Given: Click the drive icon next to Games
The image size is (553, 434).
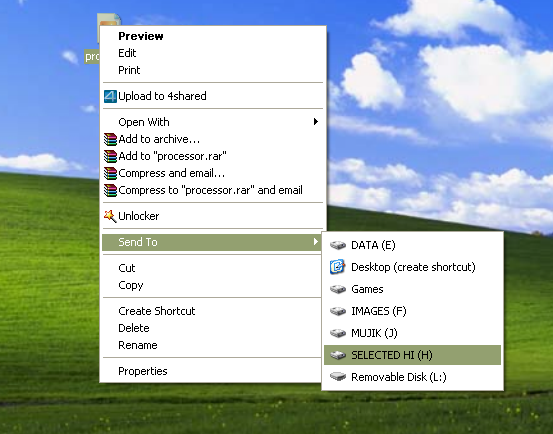Looking at the screenshot, I should pos(338,289).
